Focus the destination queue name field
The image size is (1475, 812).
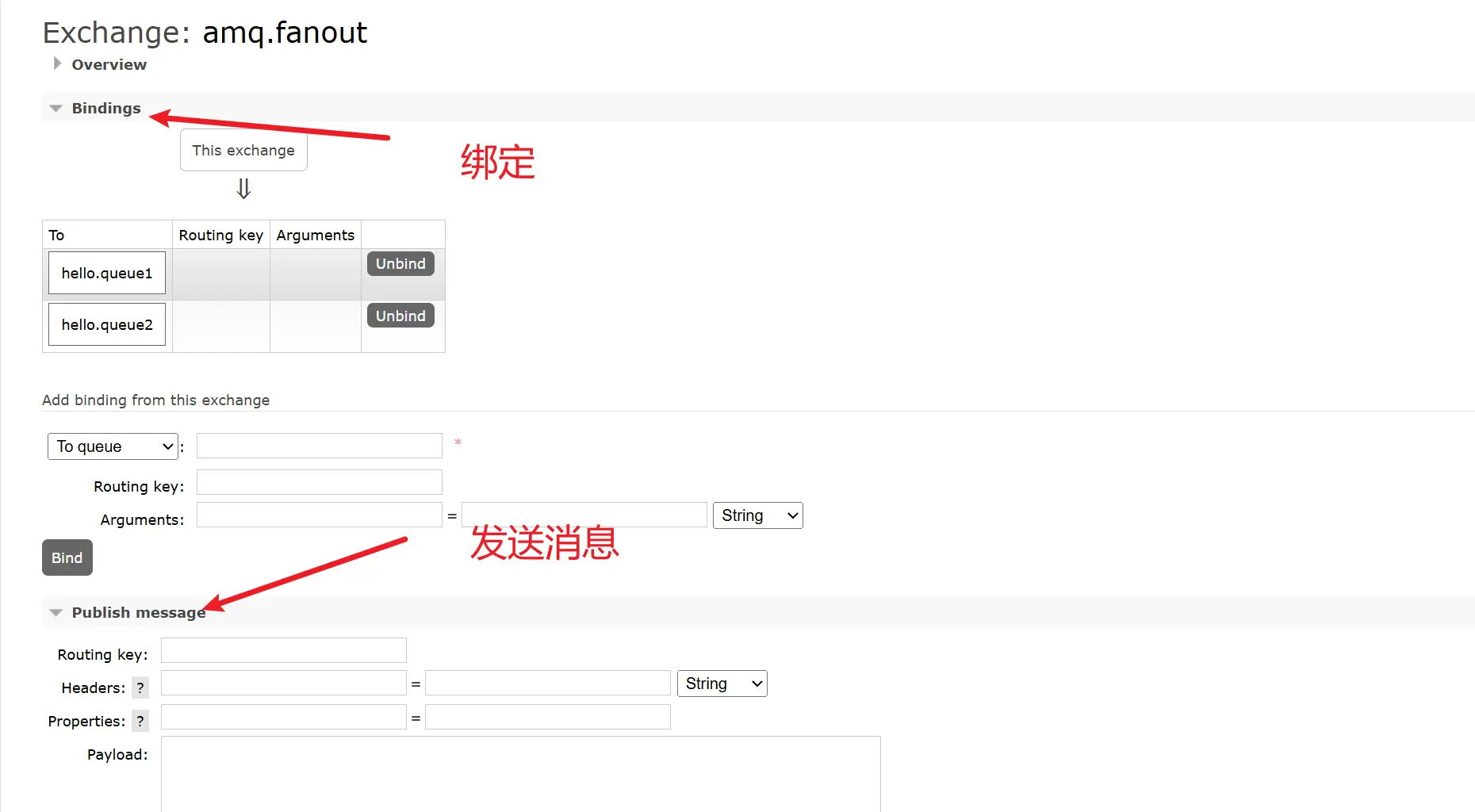[319, 446]
